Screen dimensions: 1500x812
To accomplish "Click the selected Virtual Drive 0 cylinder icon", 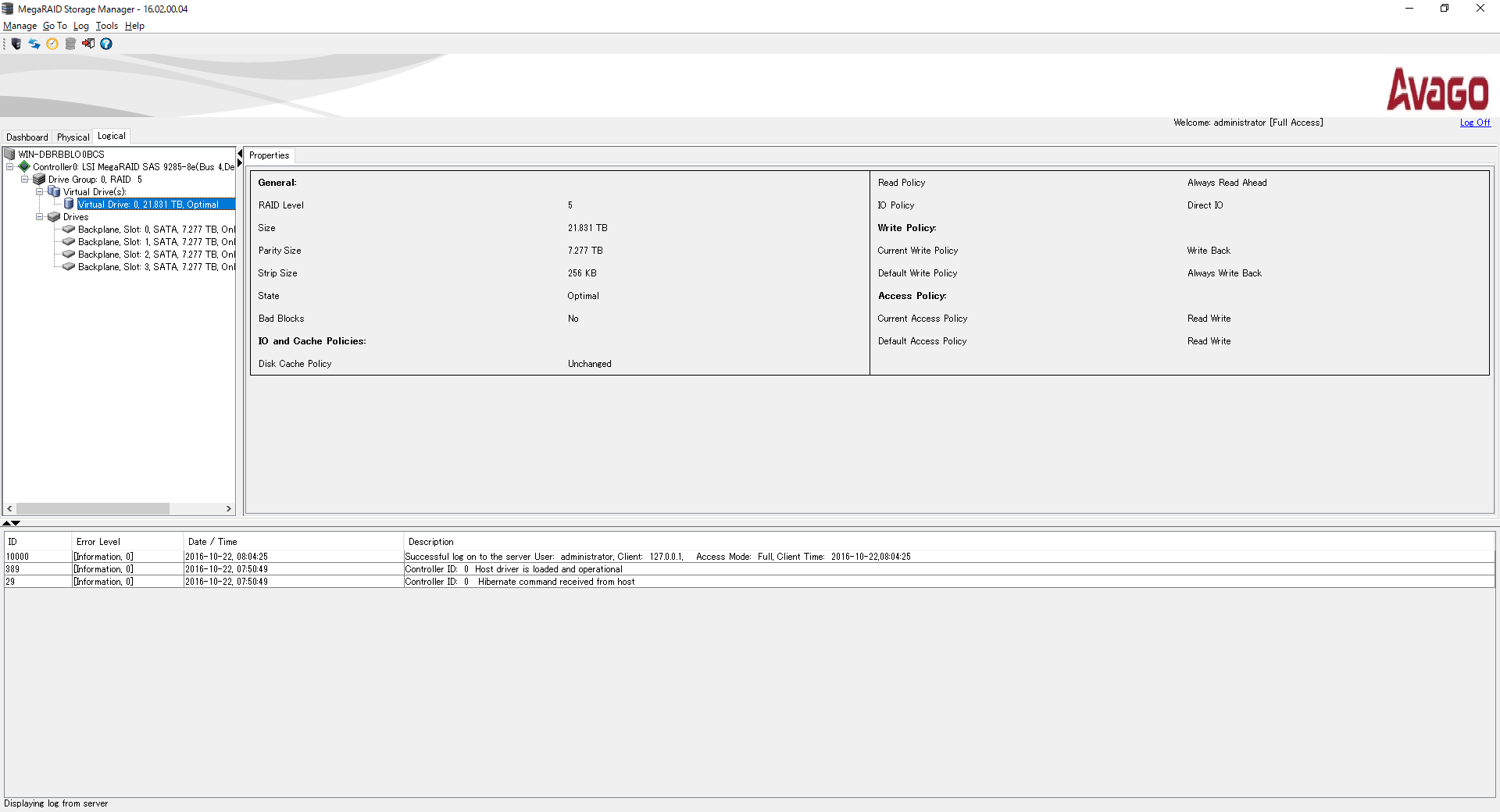I will pyautogui.click(x=69, y=204).
